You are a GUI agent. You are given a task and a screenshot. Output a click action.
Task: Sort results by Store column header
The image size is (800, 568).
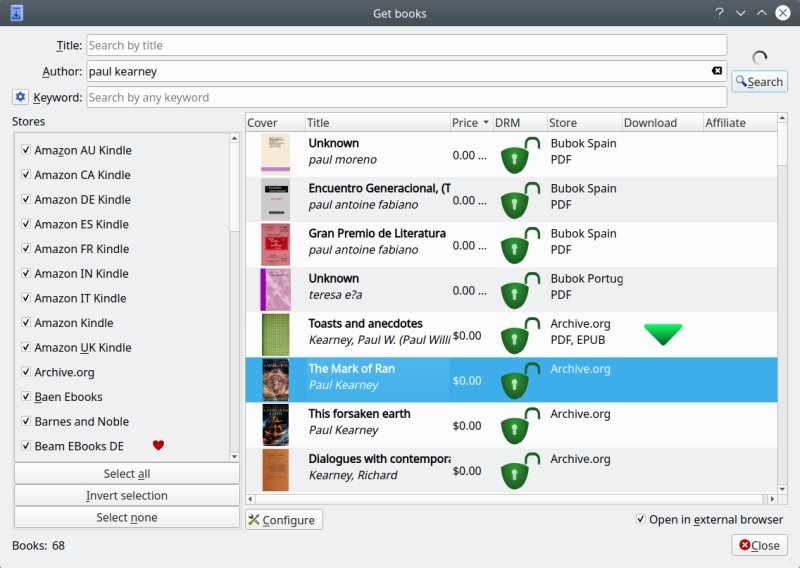tap(585, 122)
